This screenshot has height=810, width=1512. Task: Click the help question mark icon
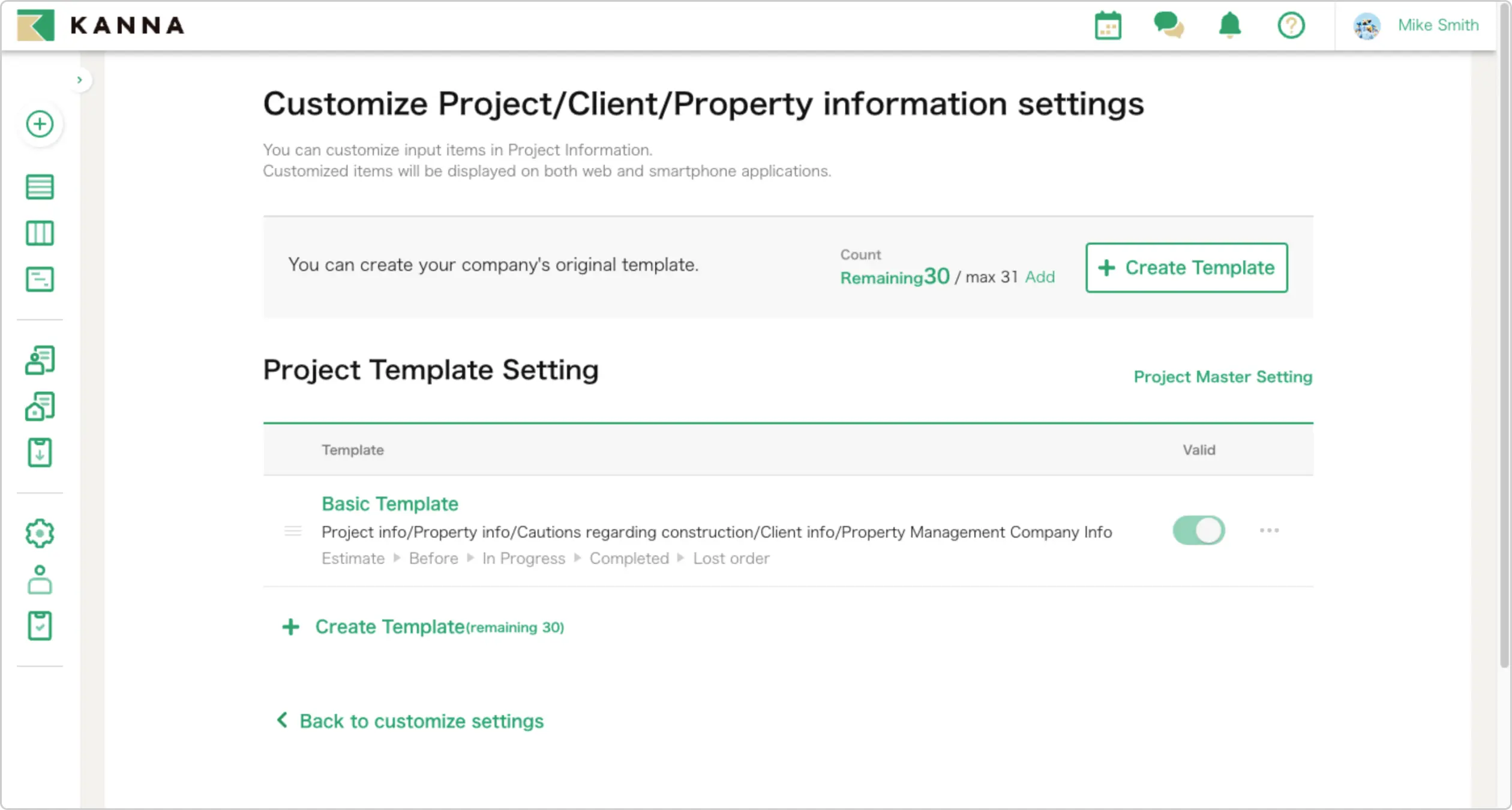pyautogui.click(x=1291, y=25)
